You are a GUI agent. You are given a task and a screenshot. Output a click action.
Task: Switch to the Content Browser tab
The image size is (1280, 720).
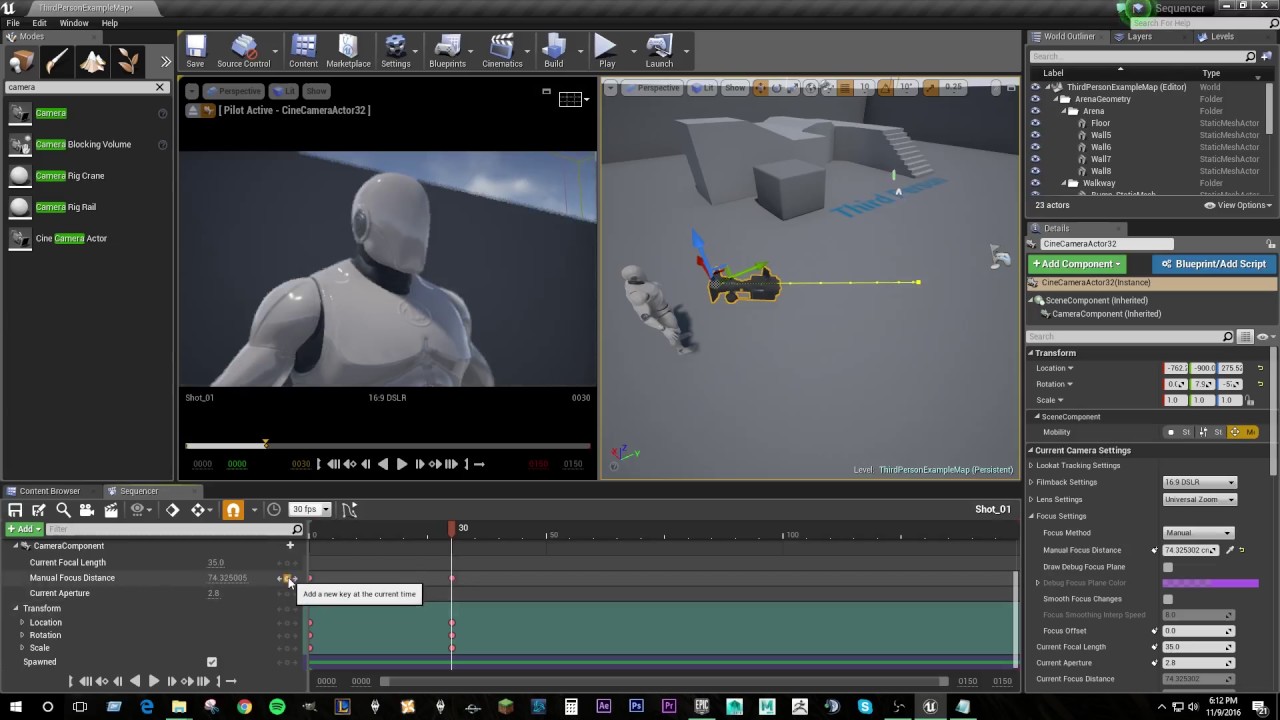coord(49,491)
